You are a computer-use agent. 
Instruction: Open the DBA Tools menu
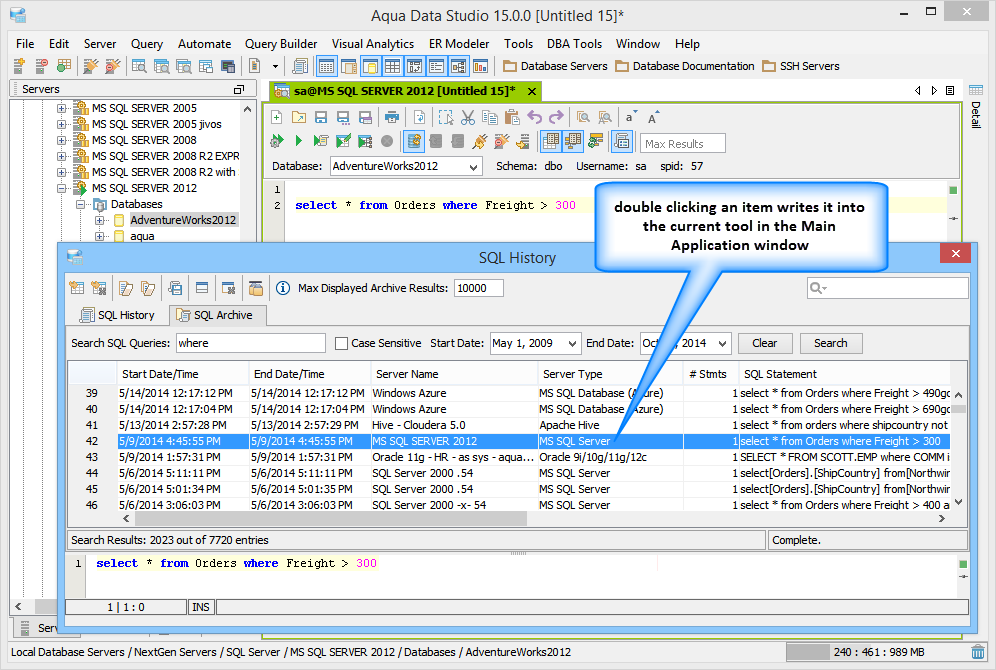(574, 44)
